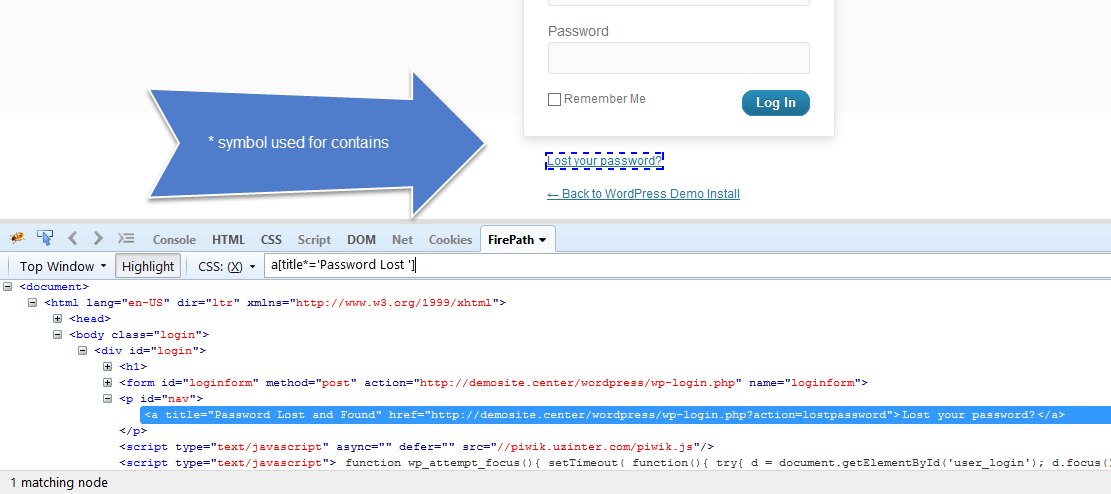Expand the head node in tree
The height and width of the screenshot is (494, 1111).
coord(58,319)
